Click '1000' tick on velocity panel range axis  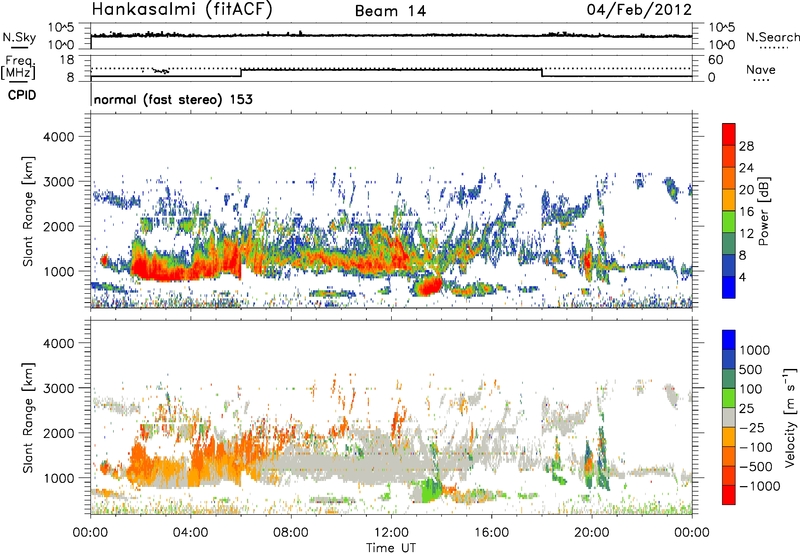coord(58,478)
